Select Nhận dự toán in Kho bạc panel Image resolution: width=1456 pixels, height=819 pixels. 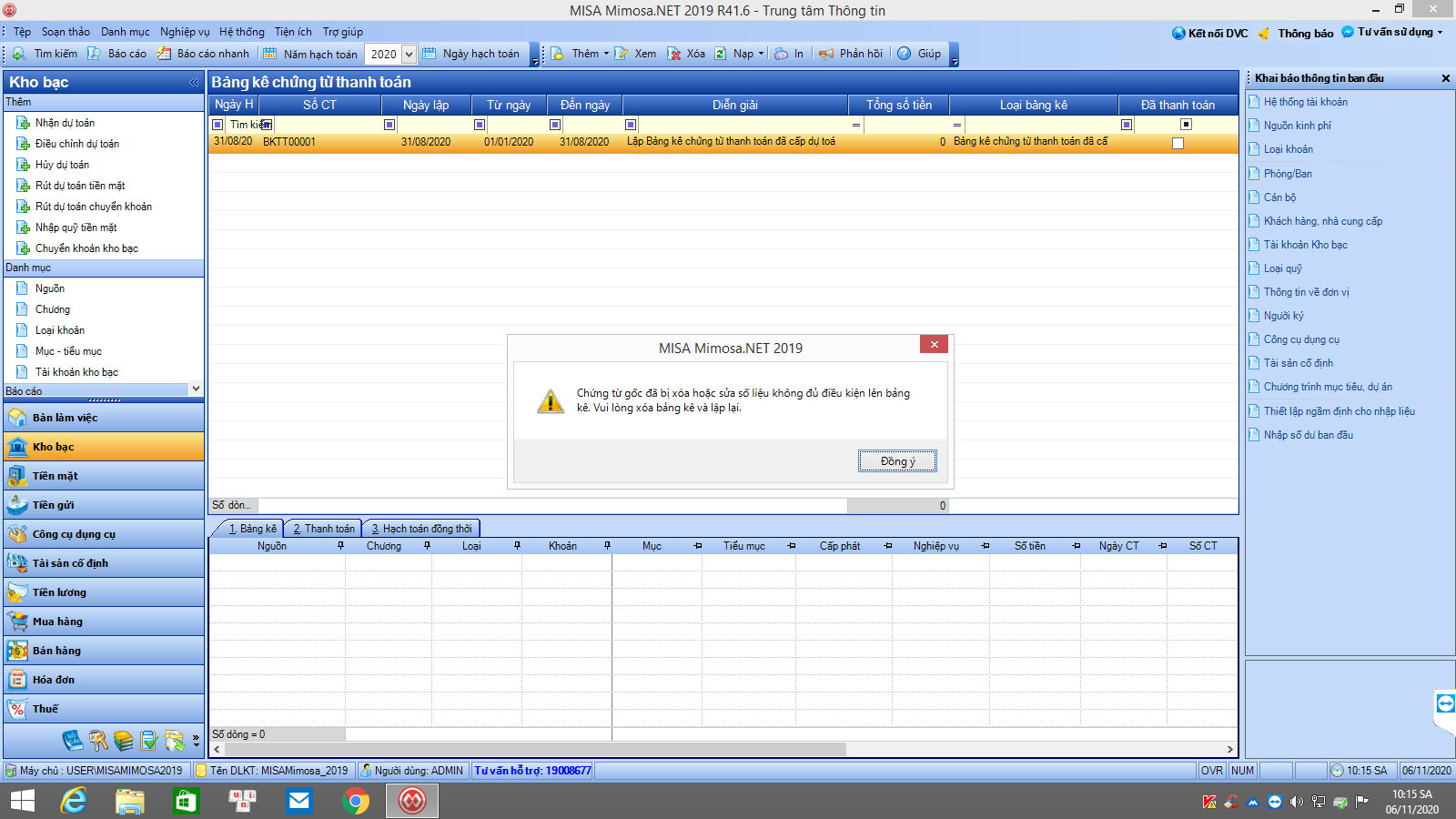[65, 123]
